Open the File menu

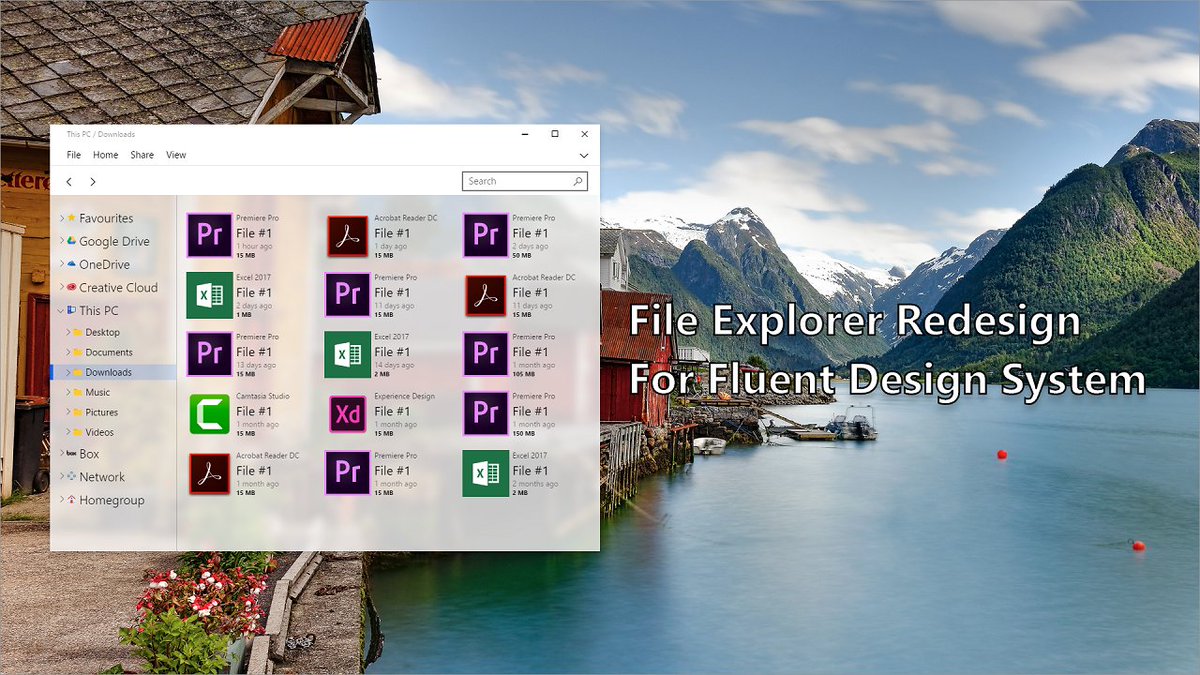coord(74,155)
